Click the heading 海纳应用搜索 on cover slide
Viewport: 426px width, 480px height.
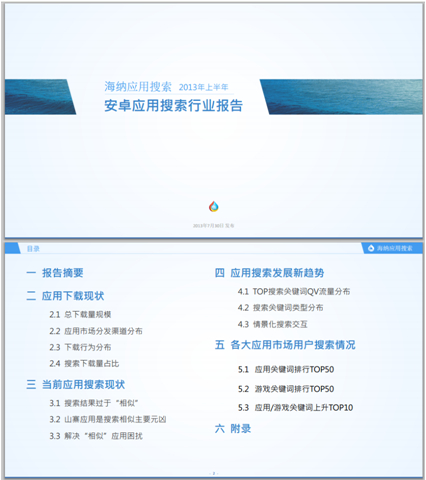(x=138, y=87)
